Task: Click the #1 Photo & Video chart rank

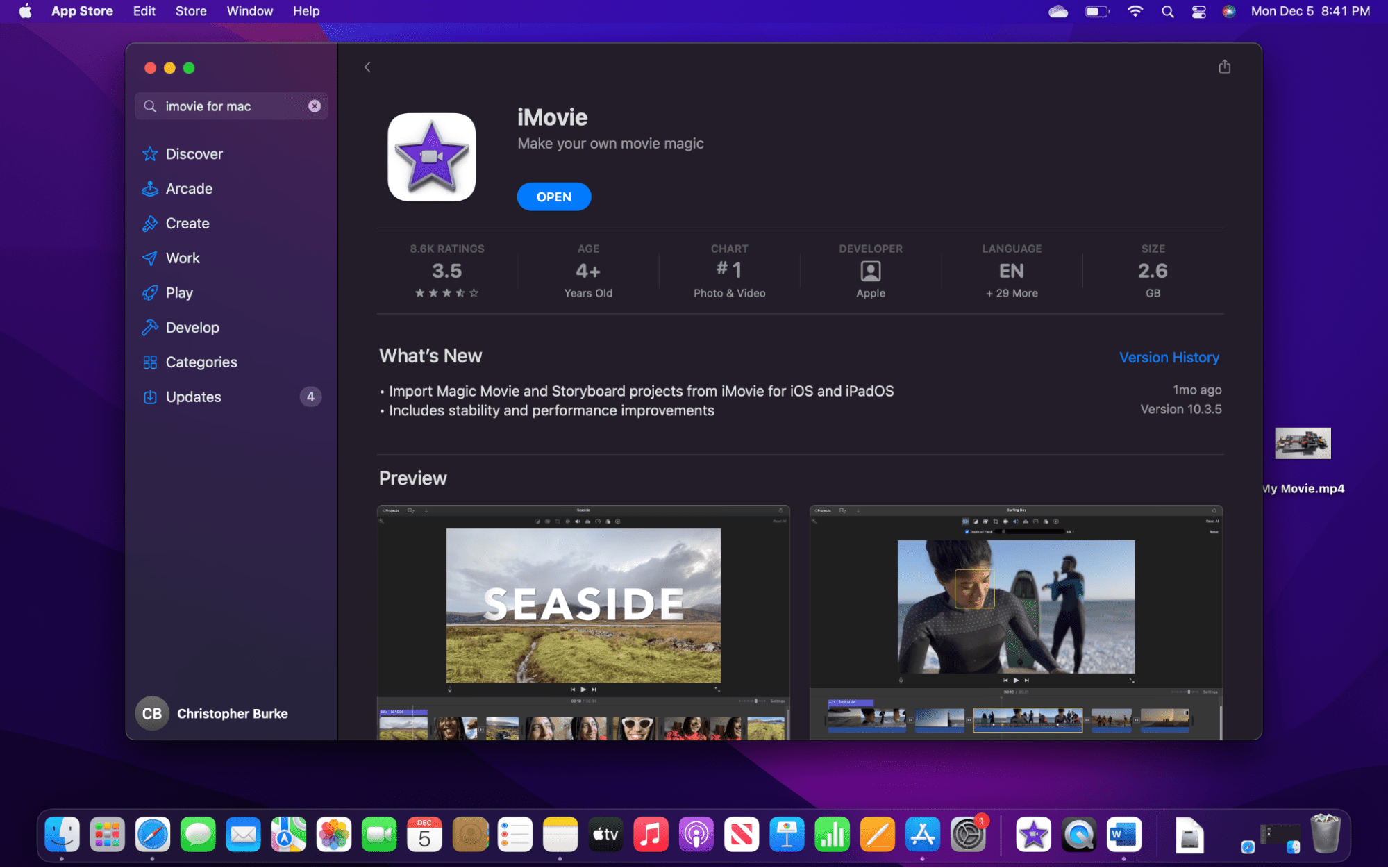Action: click(729, 272)
